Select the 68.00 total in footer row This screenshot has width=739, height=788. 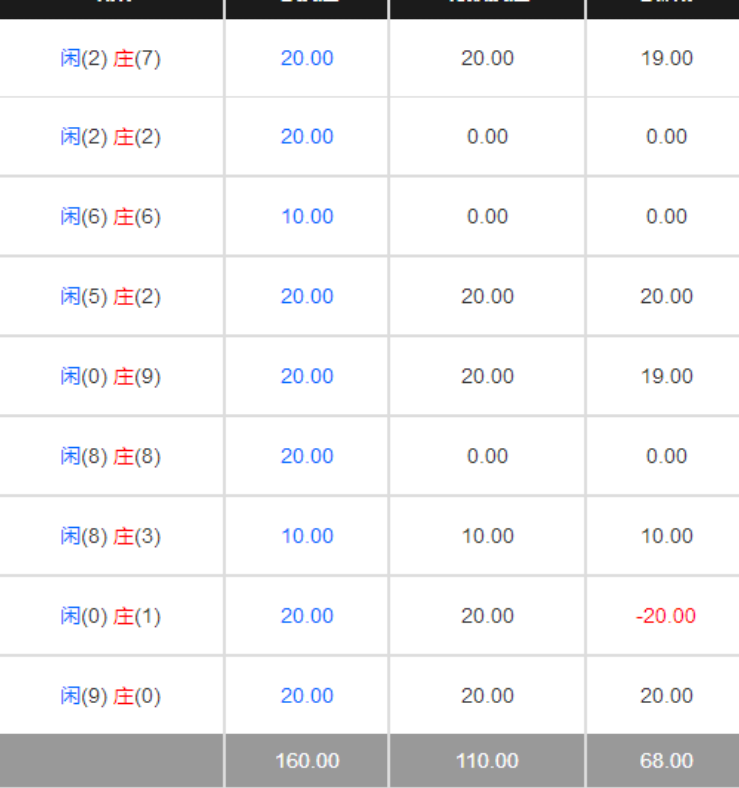pyautogui.click(x=666, y=761)
